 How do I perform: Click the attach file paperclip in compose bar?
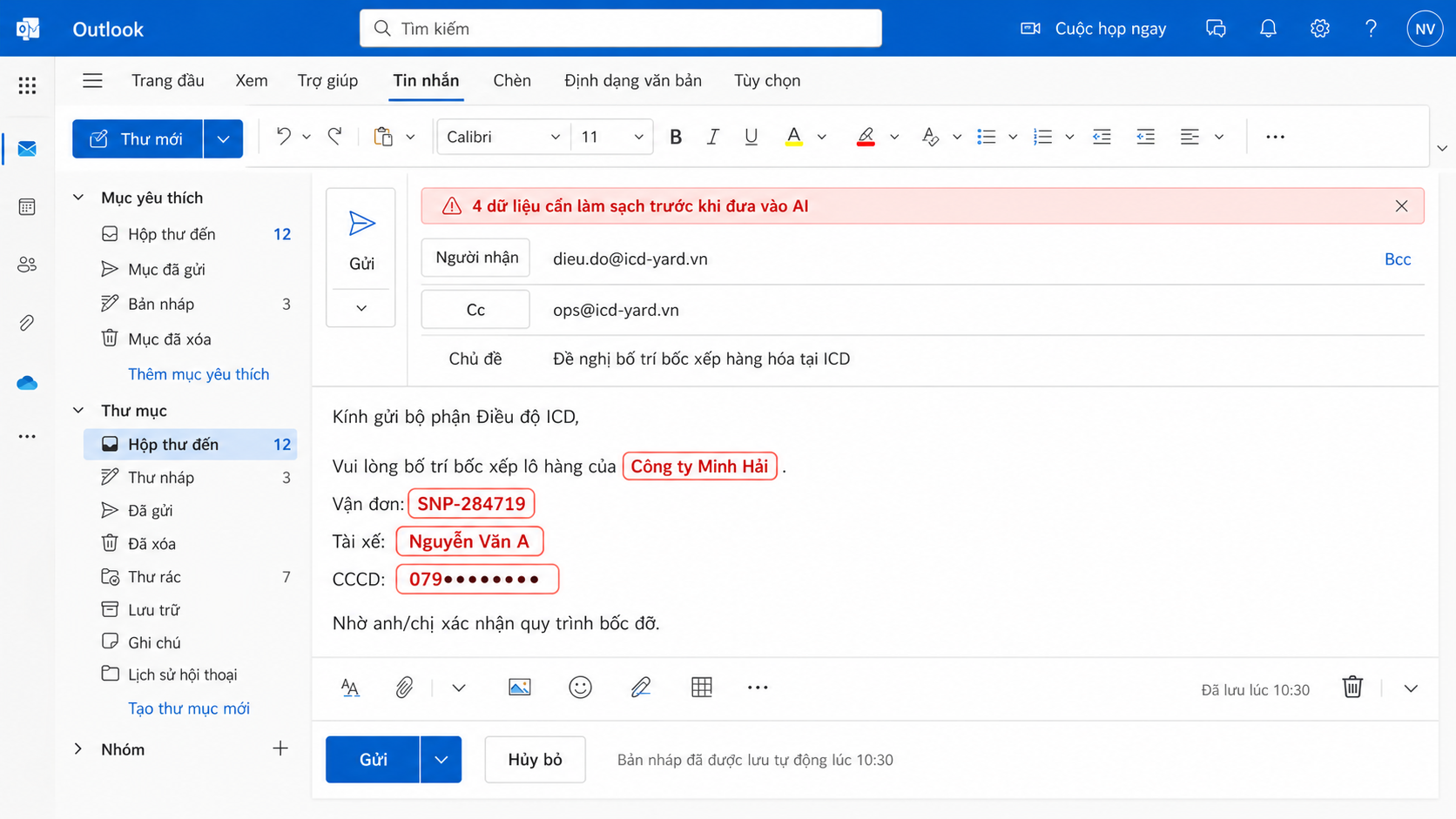pyautogui.click(x=404, y=688)
